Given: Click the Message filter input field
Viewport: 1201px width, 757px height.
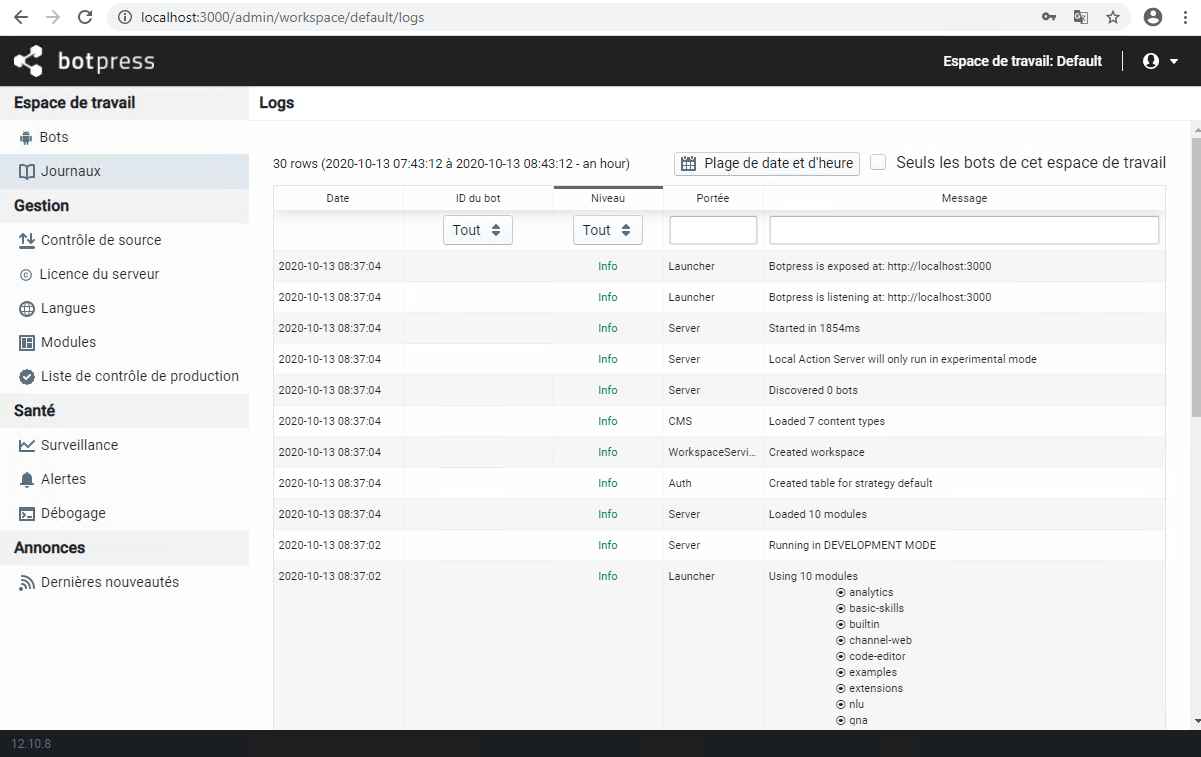Looking at the screenshot, I should [x=964, y=230].
